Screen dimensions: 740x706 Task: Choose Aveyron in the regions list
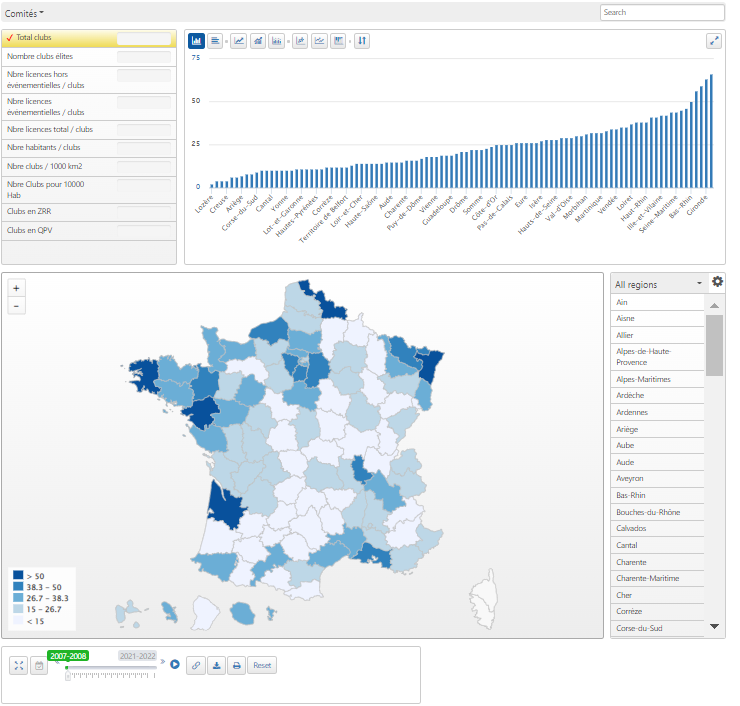(657, 479)
